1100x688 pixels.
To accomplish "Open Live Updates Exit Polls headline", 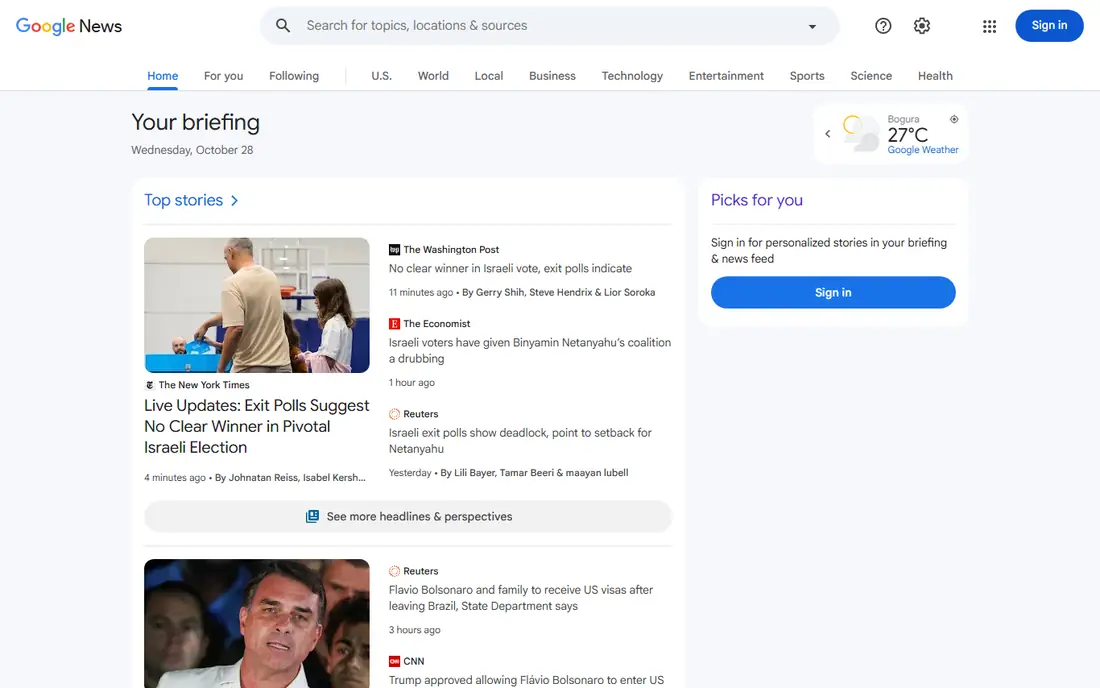I will click(257, 426).
